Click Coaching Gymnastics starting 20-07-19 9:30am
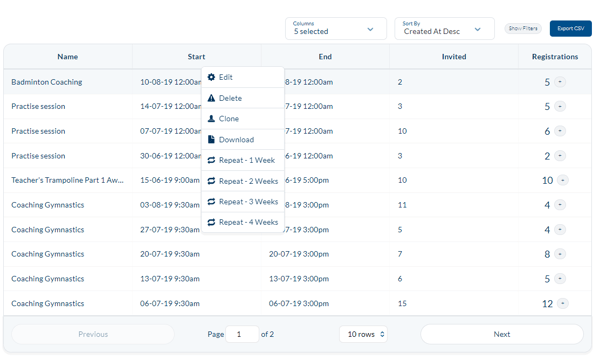 click(x=47, y=254)
